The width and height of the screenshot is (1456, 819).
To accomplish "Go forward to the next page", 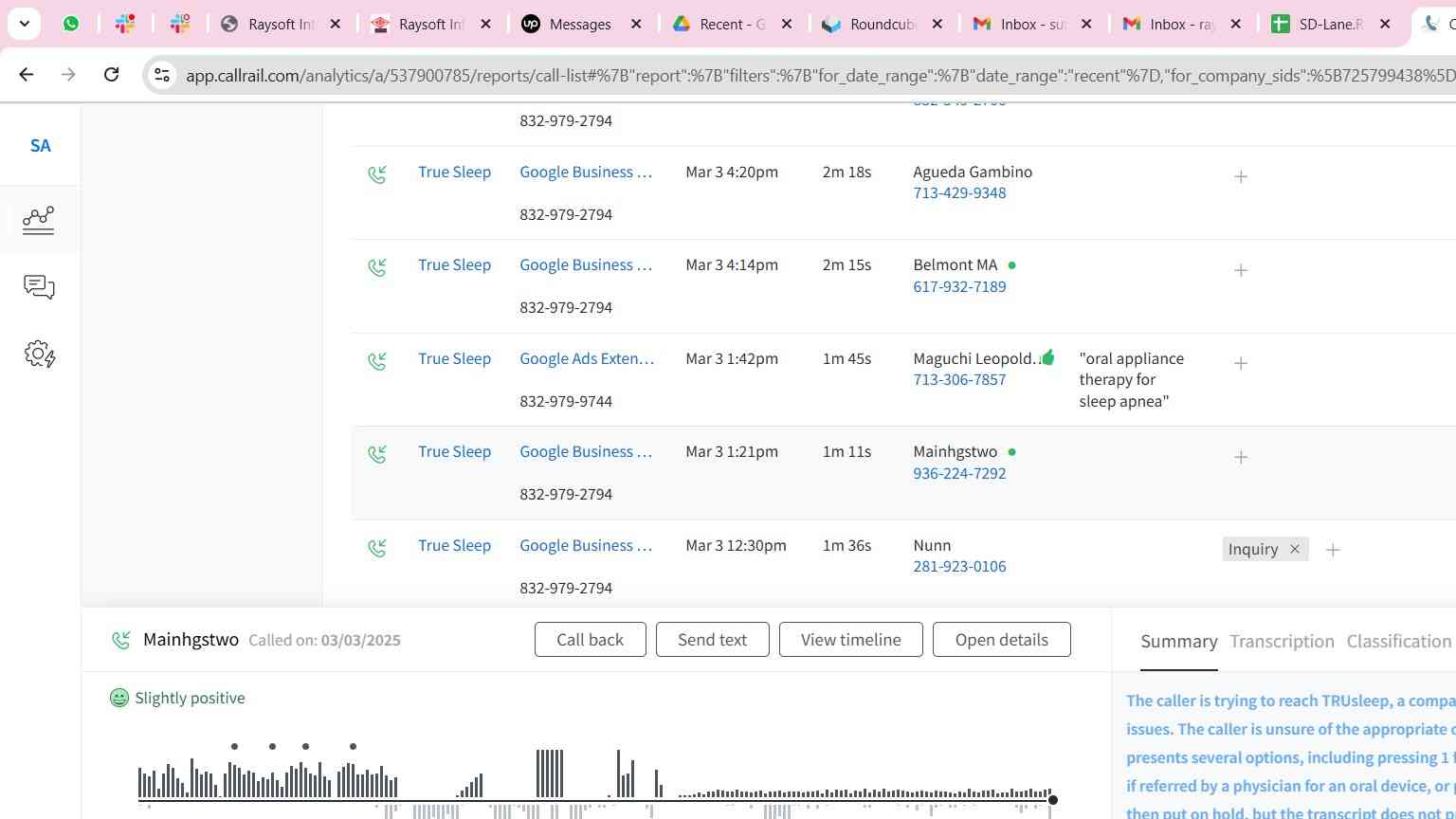I will 68,74.
